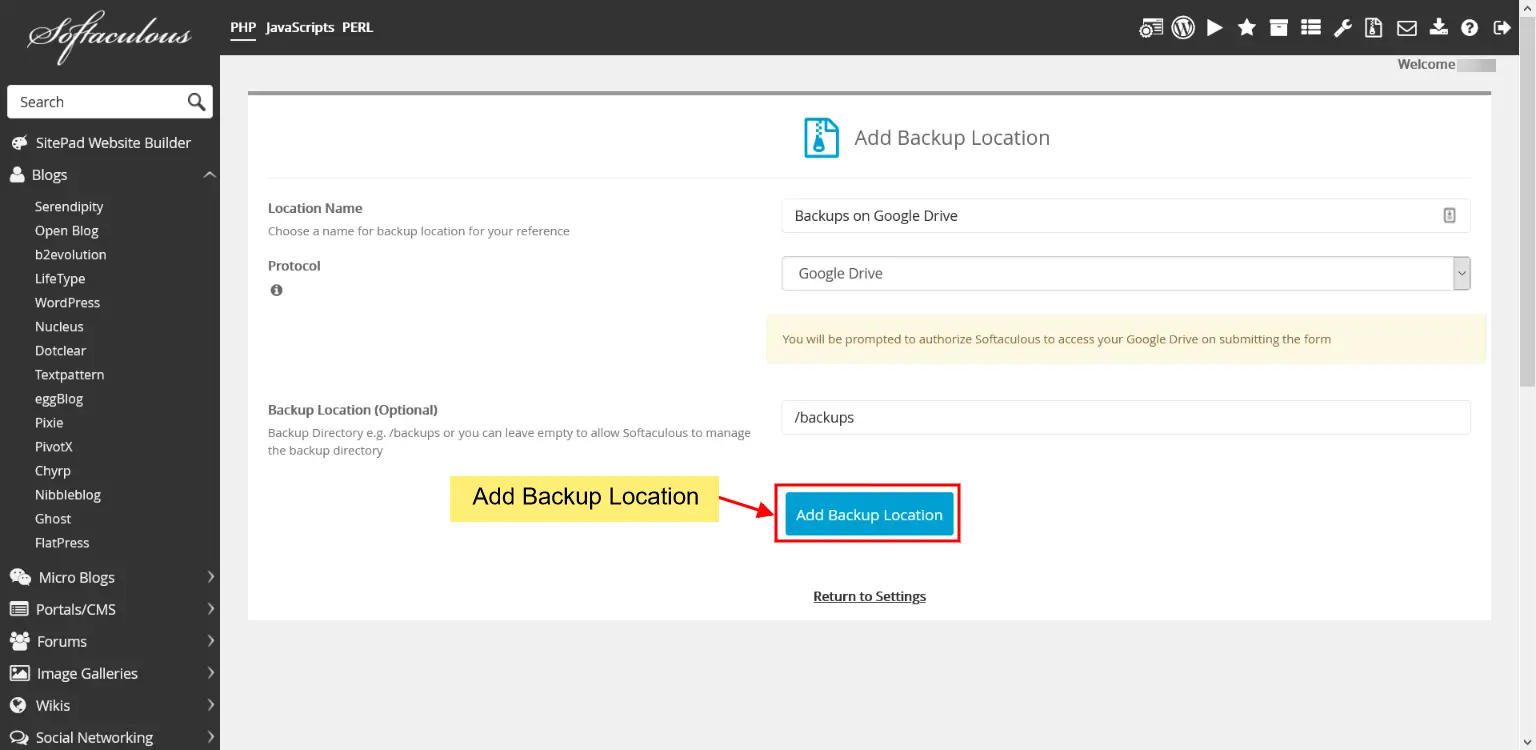Viewport: 1536px width, 750px height.
Task: Click the Protocol info icon
Action: pos(276,290)
